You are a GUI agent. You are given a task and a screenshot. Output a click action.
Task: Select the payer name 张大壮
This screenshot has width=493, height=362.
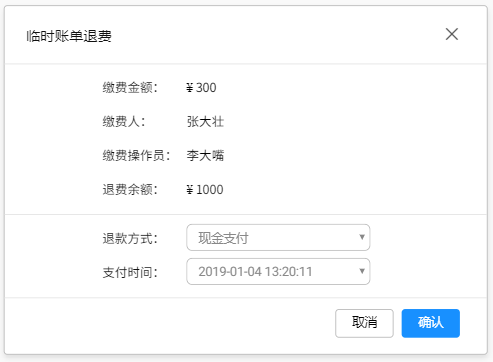[x=205, y=122]
